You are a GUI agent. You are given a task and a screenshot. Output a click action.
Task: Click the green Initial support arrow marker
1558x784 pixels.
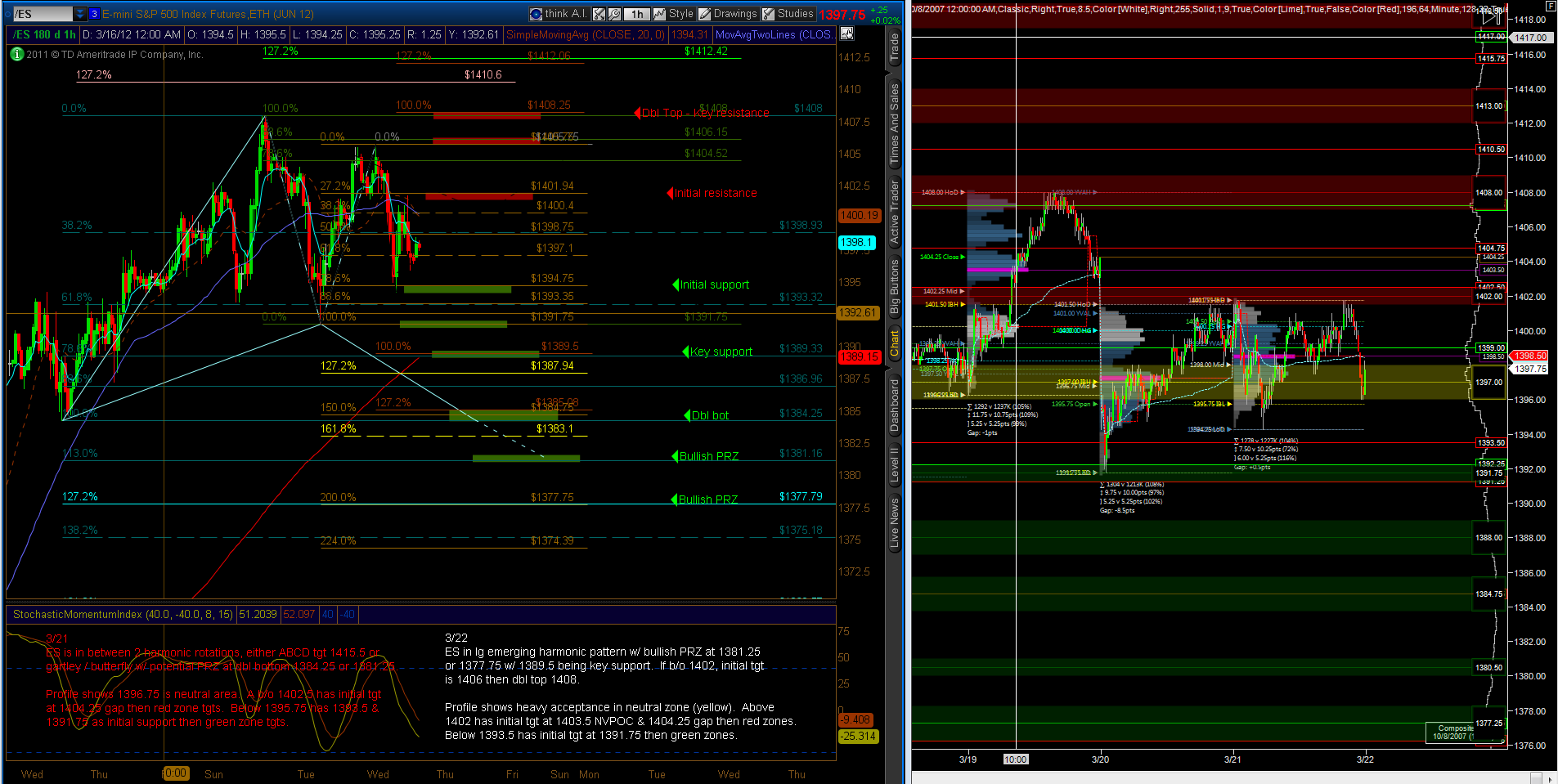click(x=676, y=284)
